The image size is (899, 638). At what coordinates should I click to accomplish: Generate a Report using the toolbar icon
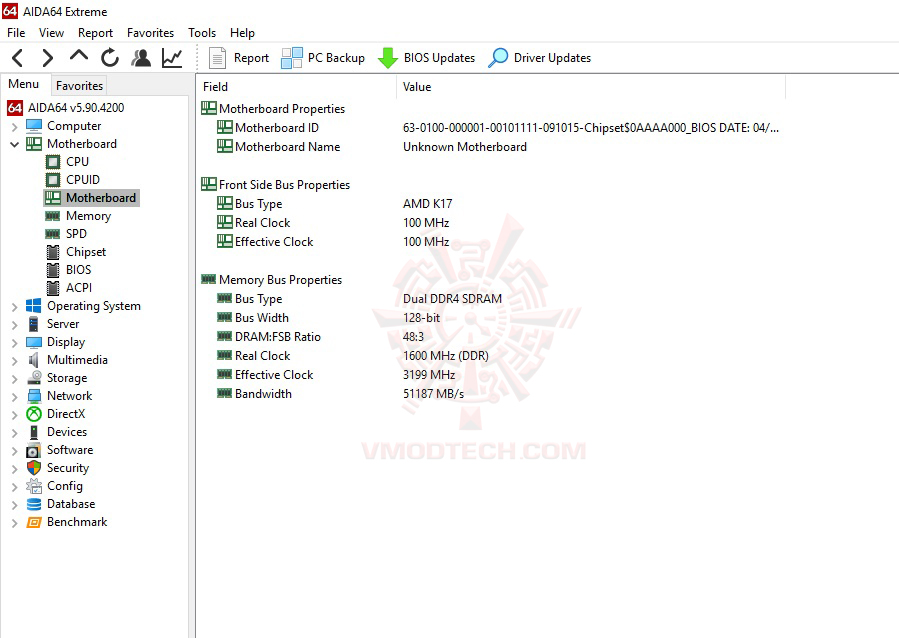[x=239, y=57]
